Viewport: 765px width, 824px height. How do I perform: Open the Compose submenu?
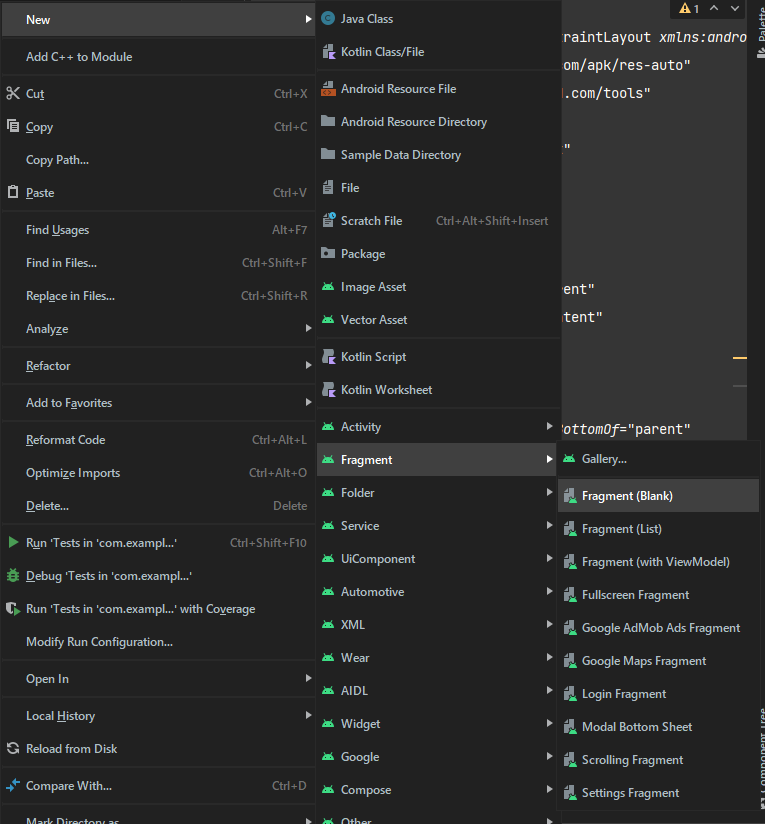[437, 790]
